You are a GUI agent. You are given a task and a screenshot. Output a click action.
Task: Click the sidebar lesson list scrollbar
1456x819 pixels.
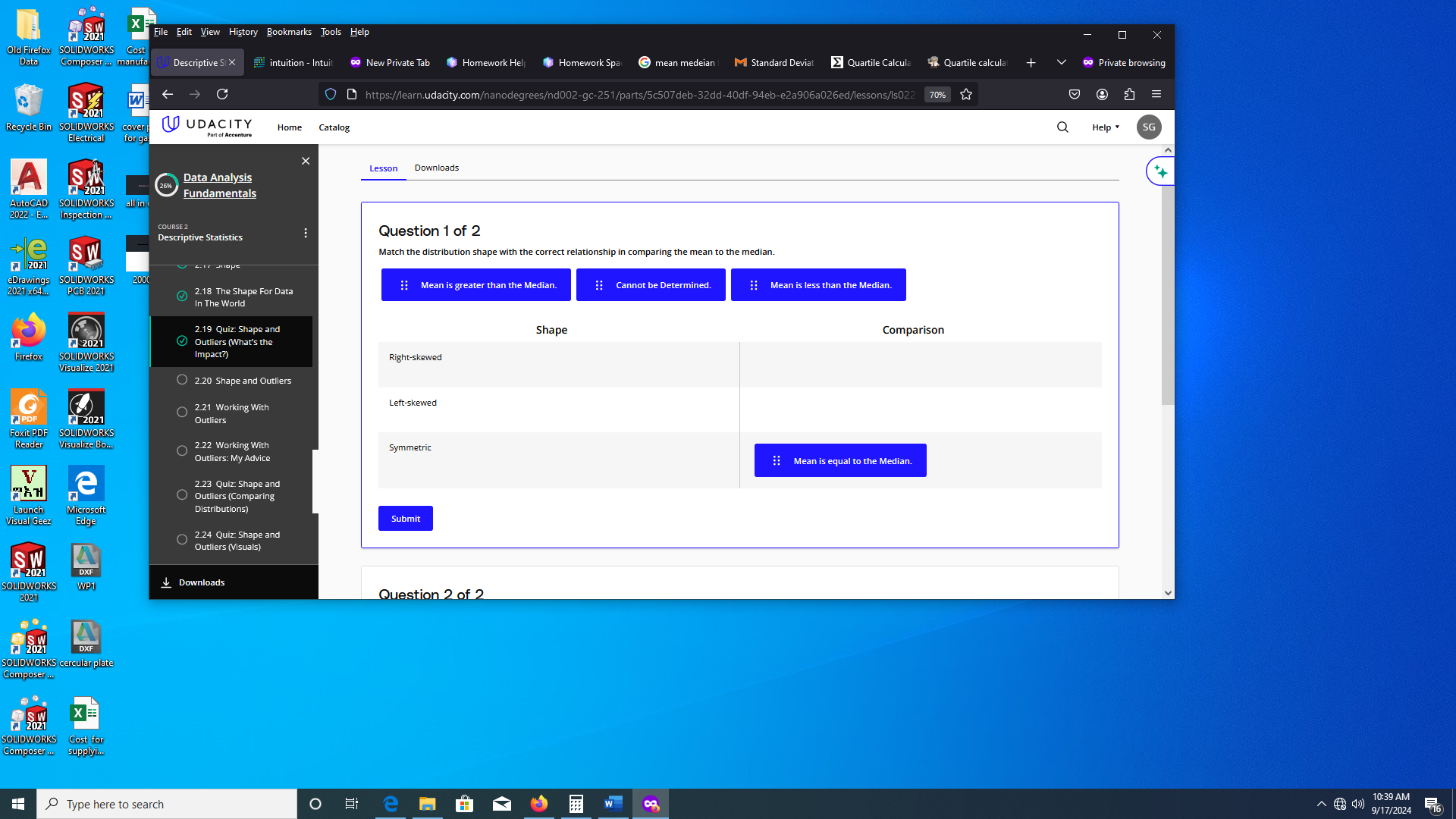315,482
